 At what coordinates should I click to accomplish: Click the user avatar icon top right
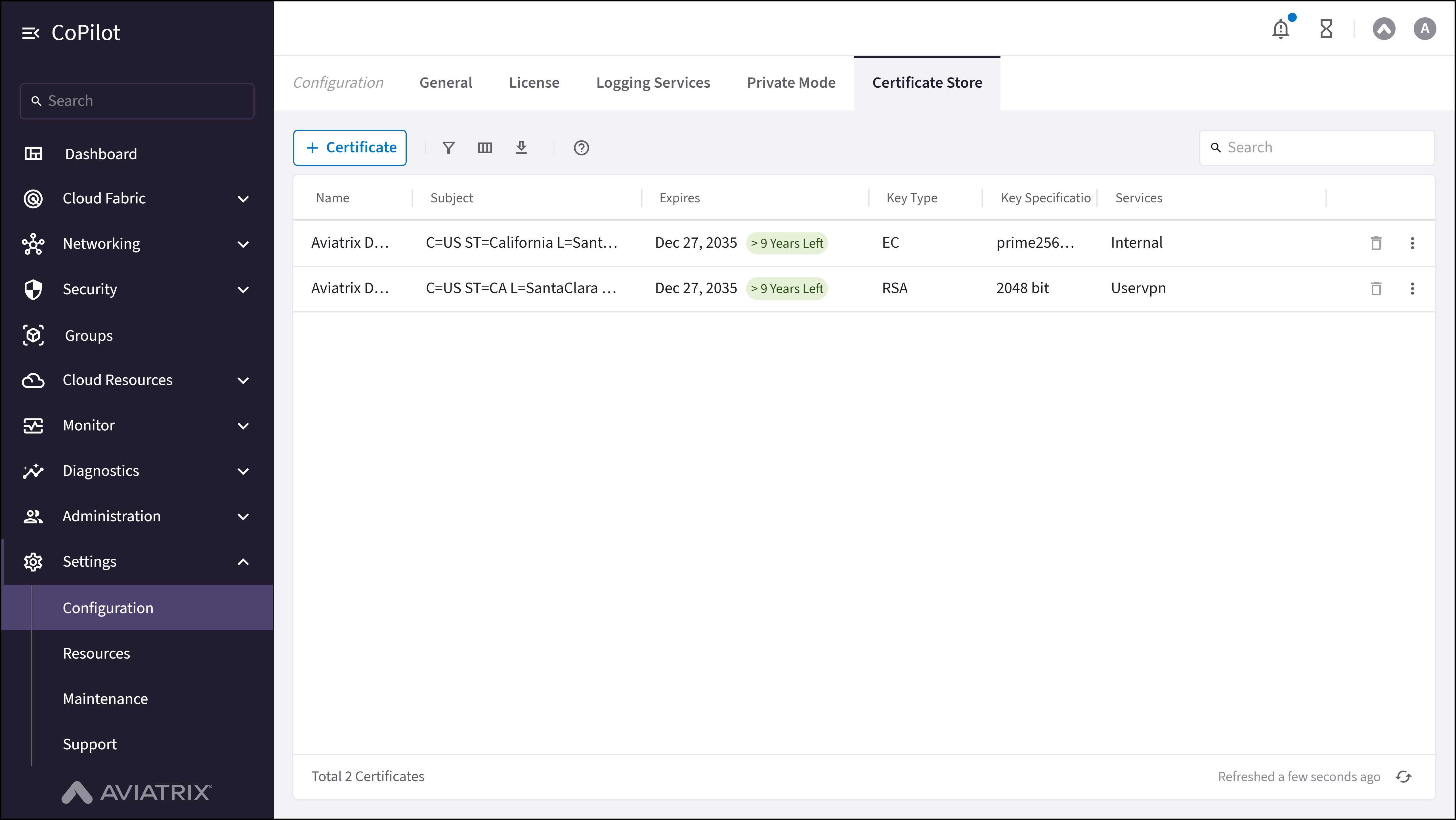click(1424, 29)
